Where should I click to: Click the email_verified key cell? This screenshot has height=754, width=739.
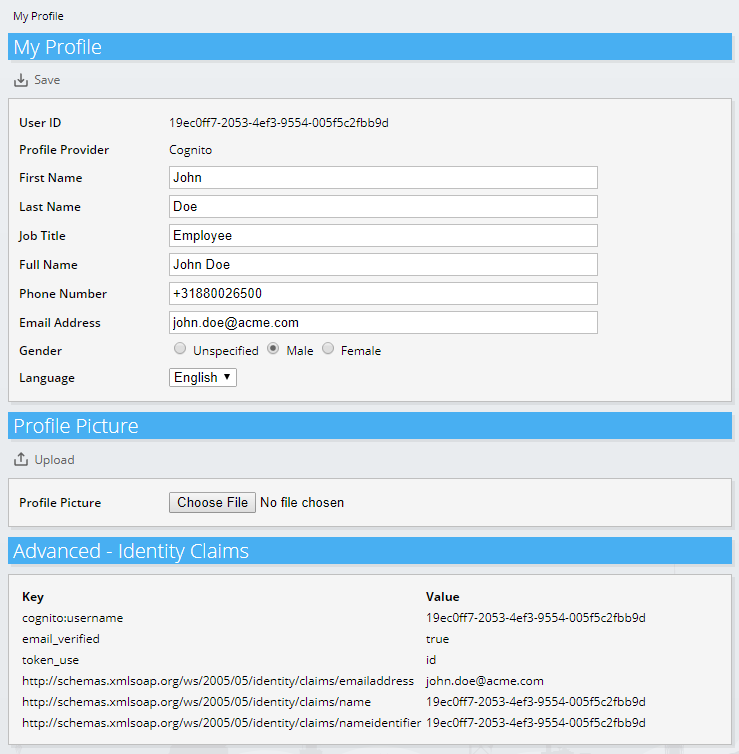coord(61,639)
